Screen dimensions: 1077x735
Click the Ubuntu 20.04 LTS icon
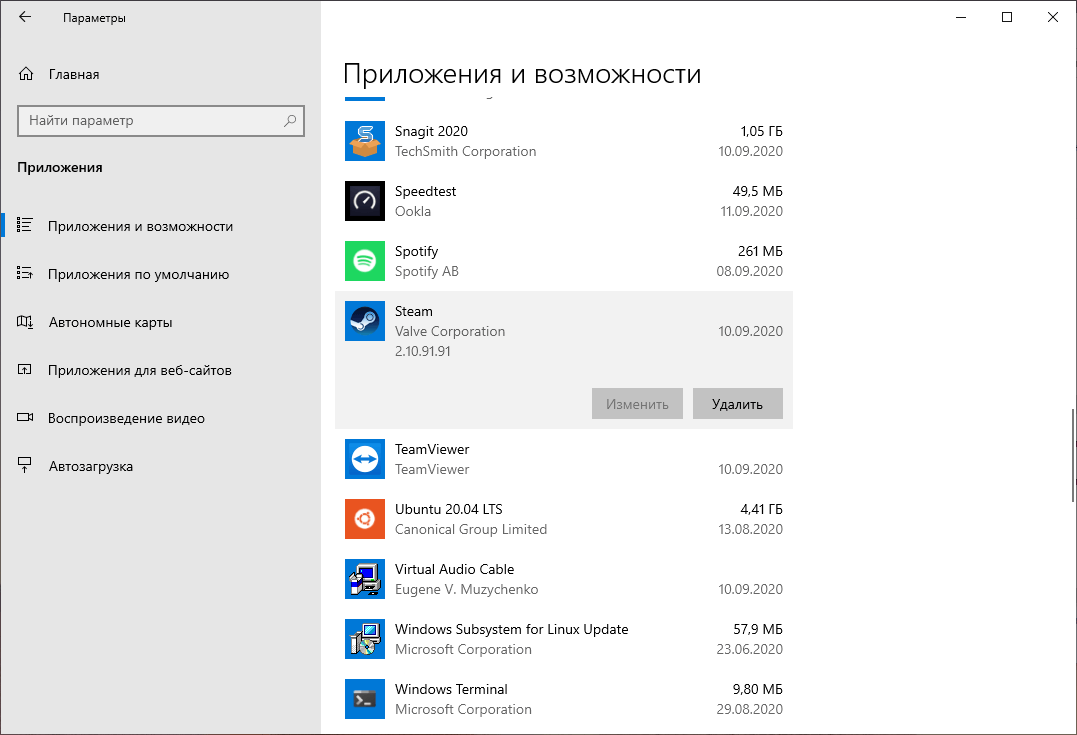(x=365, y=519)
